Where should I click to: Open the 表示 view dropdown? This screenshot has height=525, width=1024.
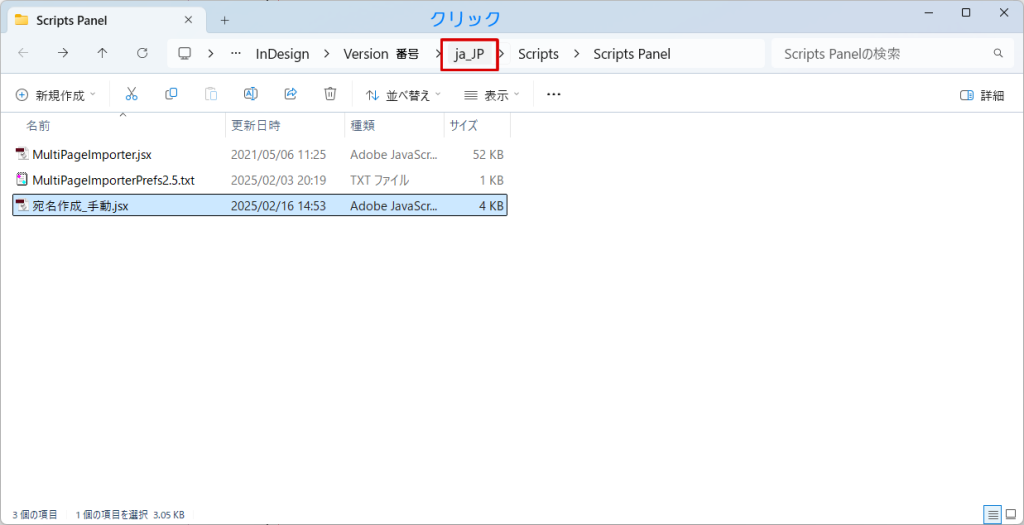pyautogui.click(x=492, y=95)
